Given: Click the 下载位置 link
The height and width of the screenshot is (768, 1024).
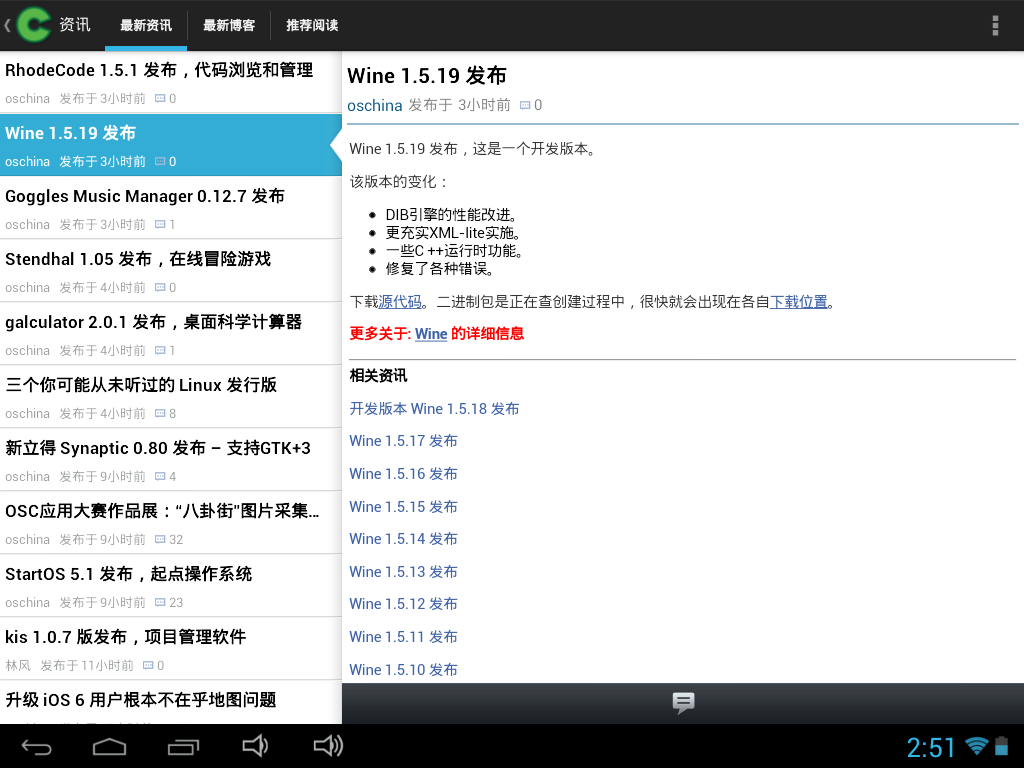Looking at the screenshot, I should tap(799, 301).
